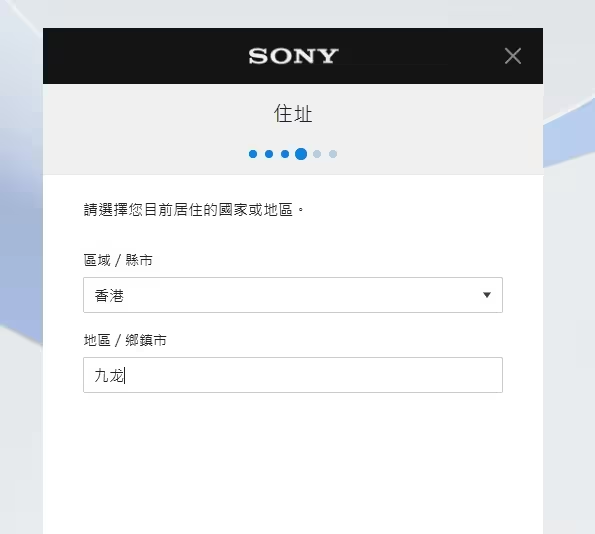Select the first progress step dot
The width and height of the screenshot is (595, 534).
[253, 154]
